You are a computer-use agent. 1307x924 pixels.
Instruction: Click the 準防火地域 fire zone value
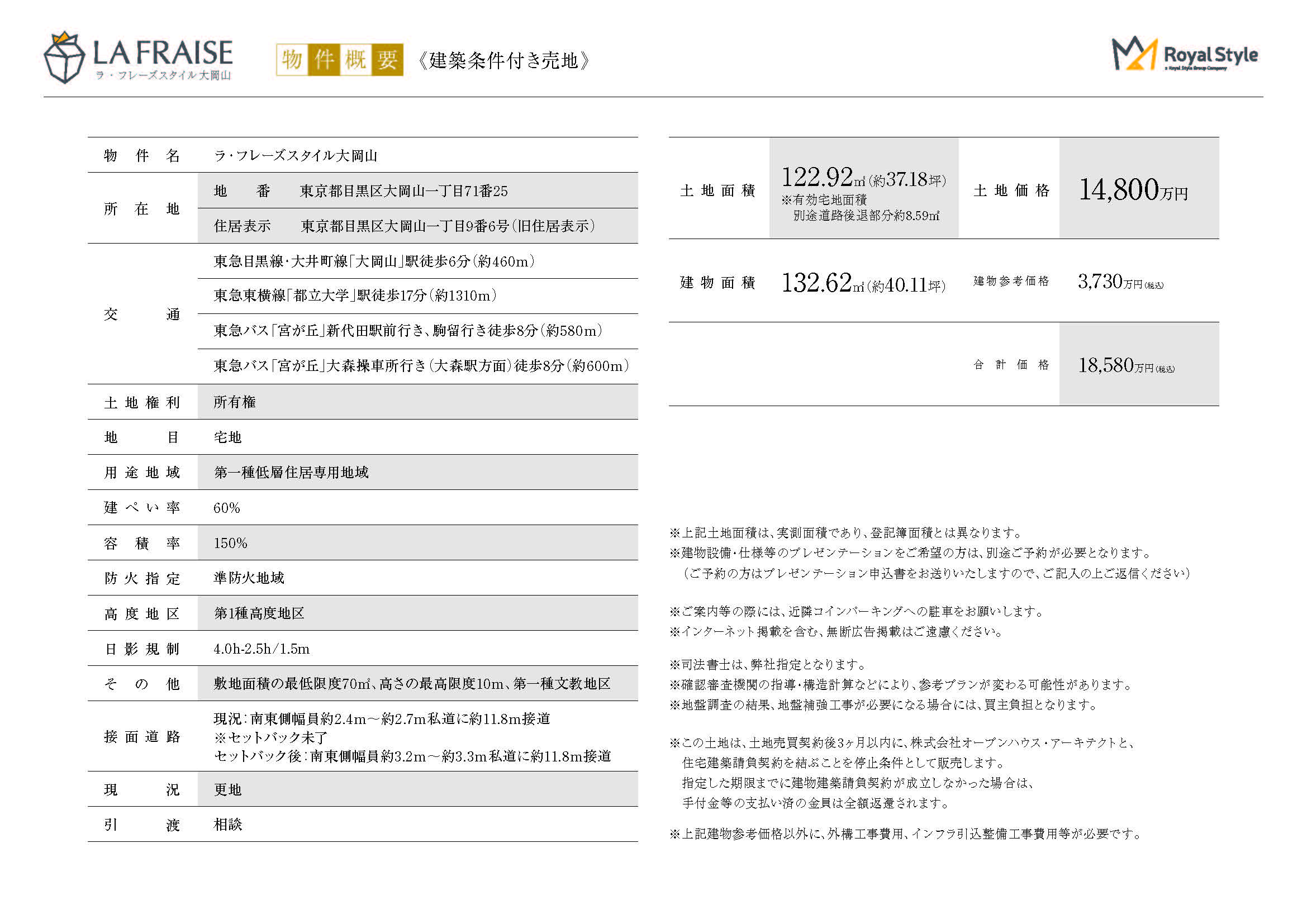click(x=249, y=578)
